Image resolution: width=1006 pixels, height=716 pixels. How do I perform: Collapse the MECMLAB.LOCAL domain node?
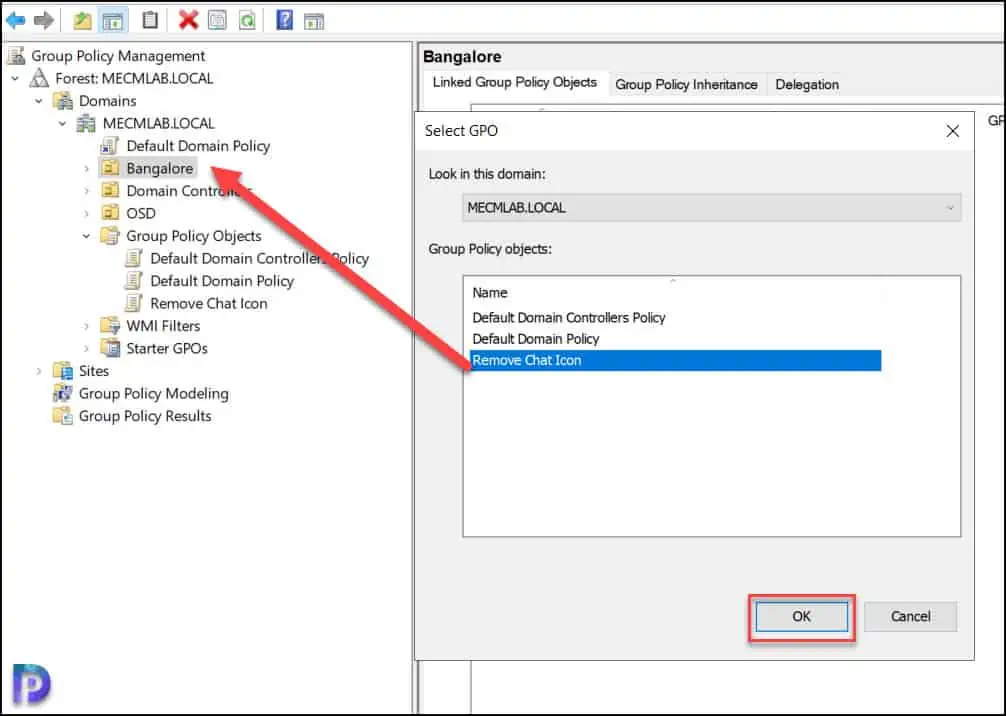[63, 124]
